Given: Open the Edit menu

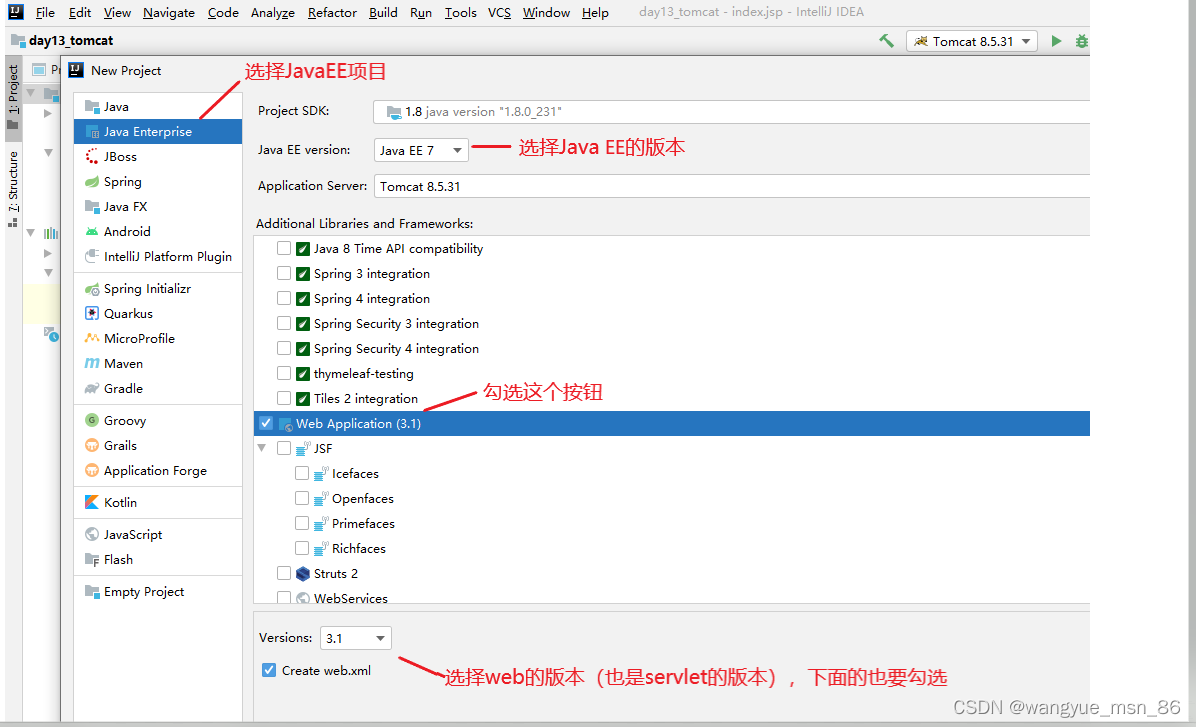Looking at the screenshot, I should pos(79,12).
